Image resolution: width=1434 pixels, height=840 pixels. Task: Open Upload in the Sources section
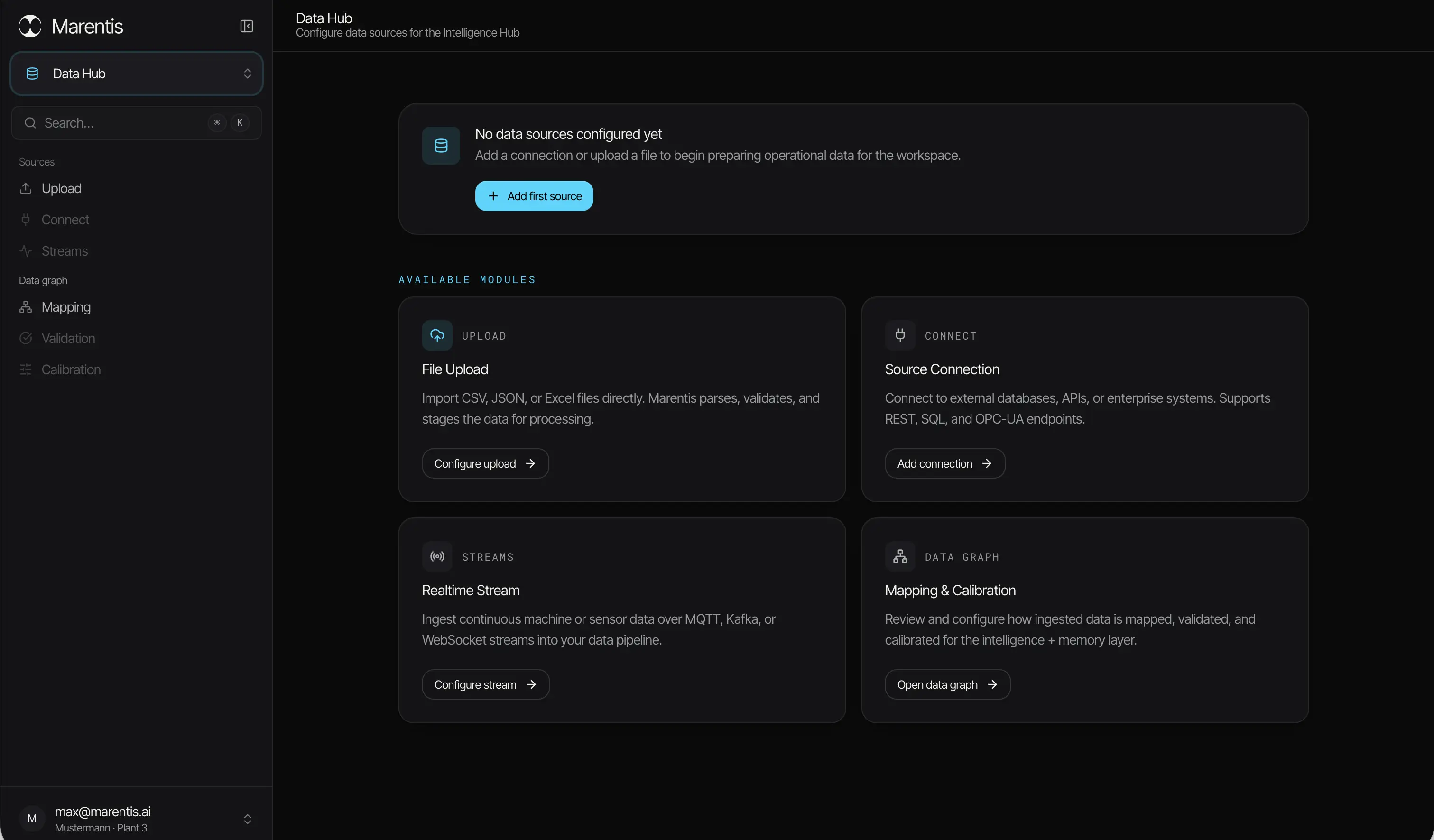point(137,188)
